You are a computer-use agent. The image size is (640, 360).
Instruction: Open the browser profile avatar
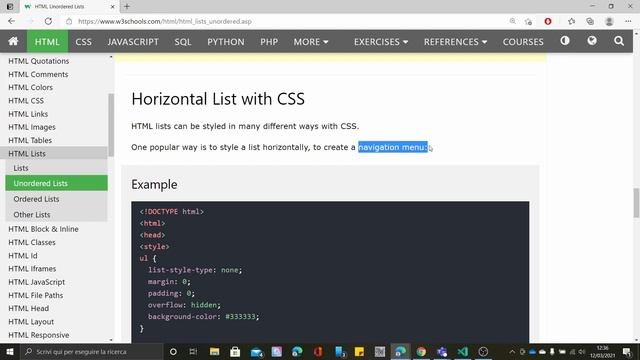pyautogui.click(x=609, y=21)
